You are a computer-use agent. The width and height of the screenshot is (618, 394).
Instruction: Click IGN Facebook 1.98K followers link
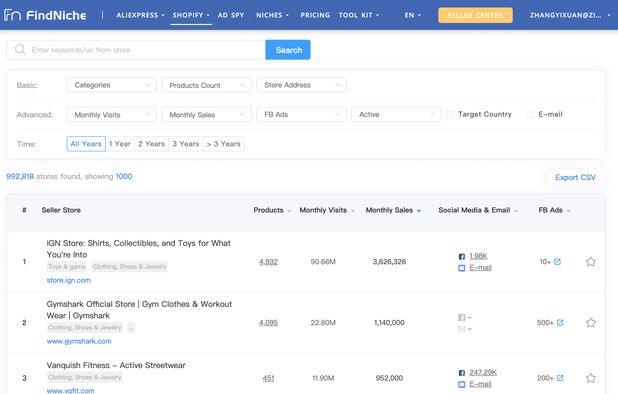(x=478, y=256)
